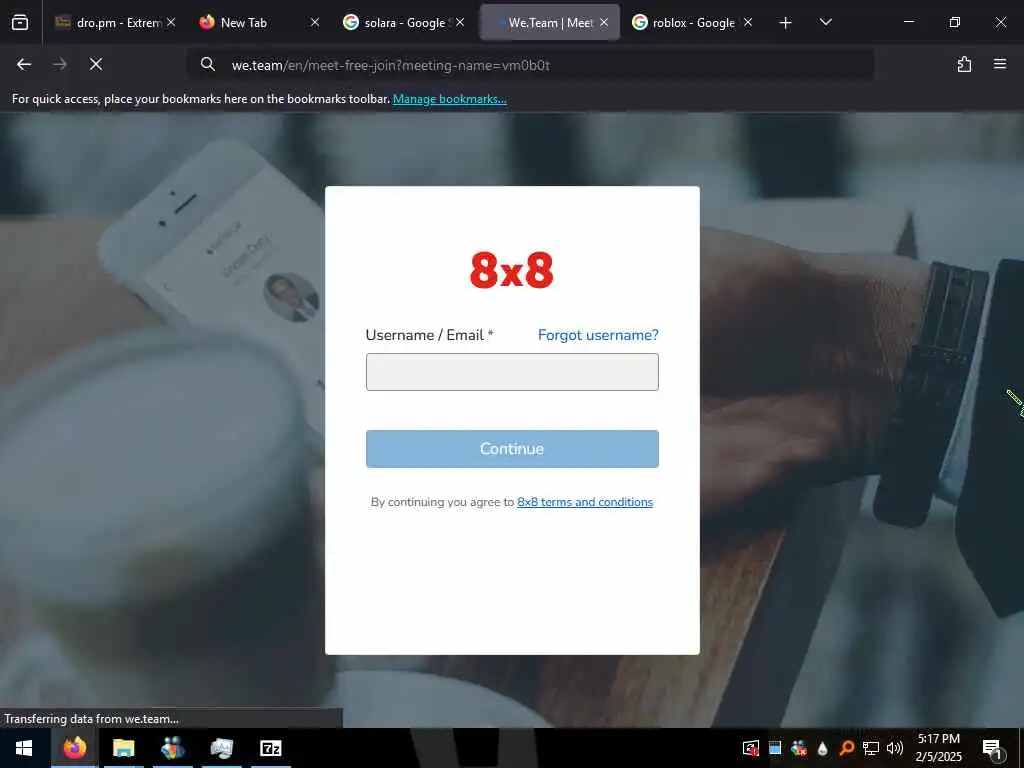Open the people icon app in taskbar

point(172,748)
